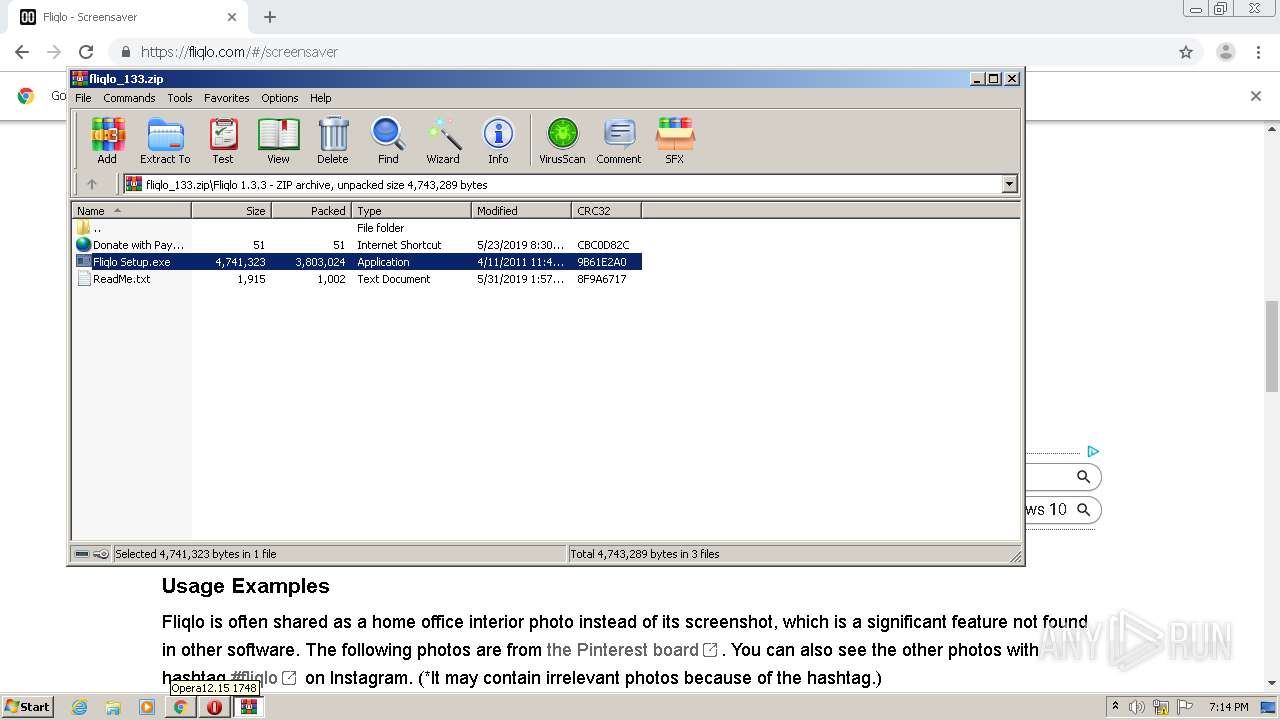Open media player from taskbar

147,707
